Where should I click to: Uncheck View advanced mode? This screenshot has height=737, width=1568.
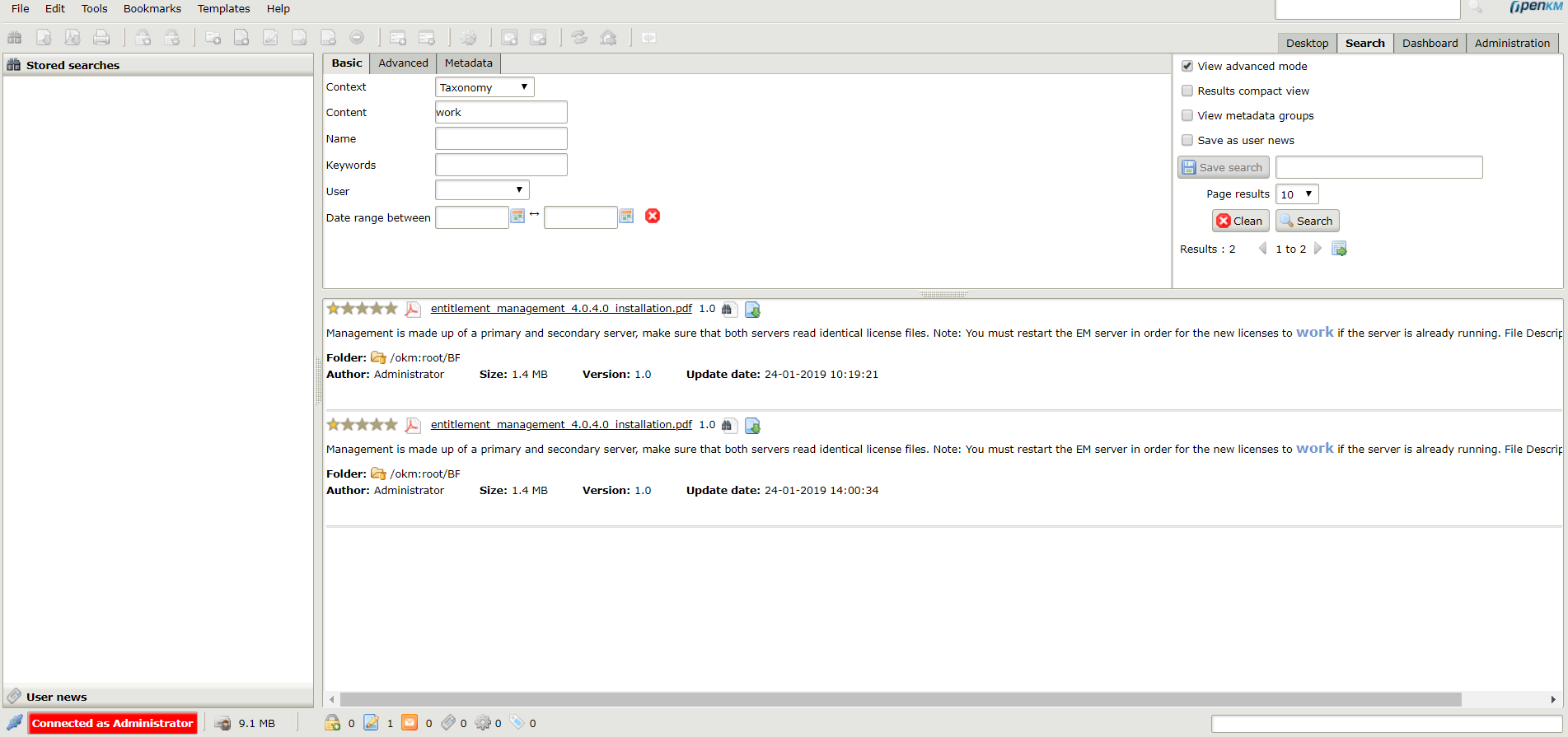(1187, 66)
